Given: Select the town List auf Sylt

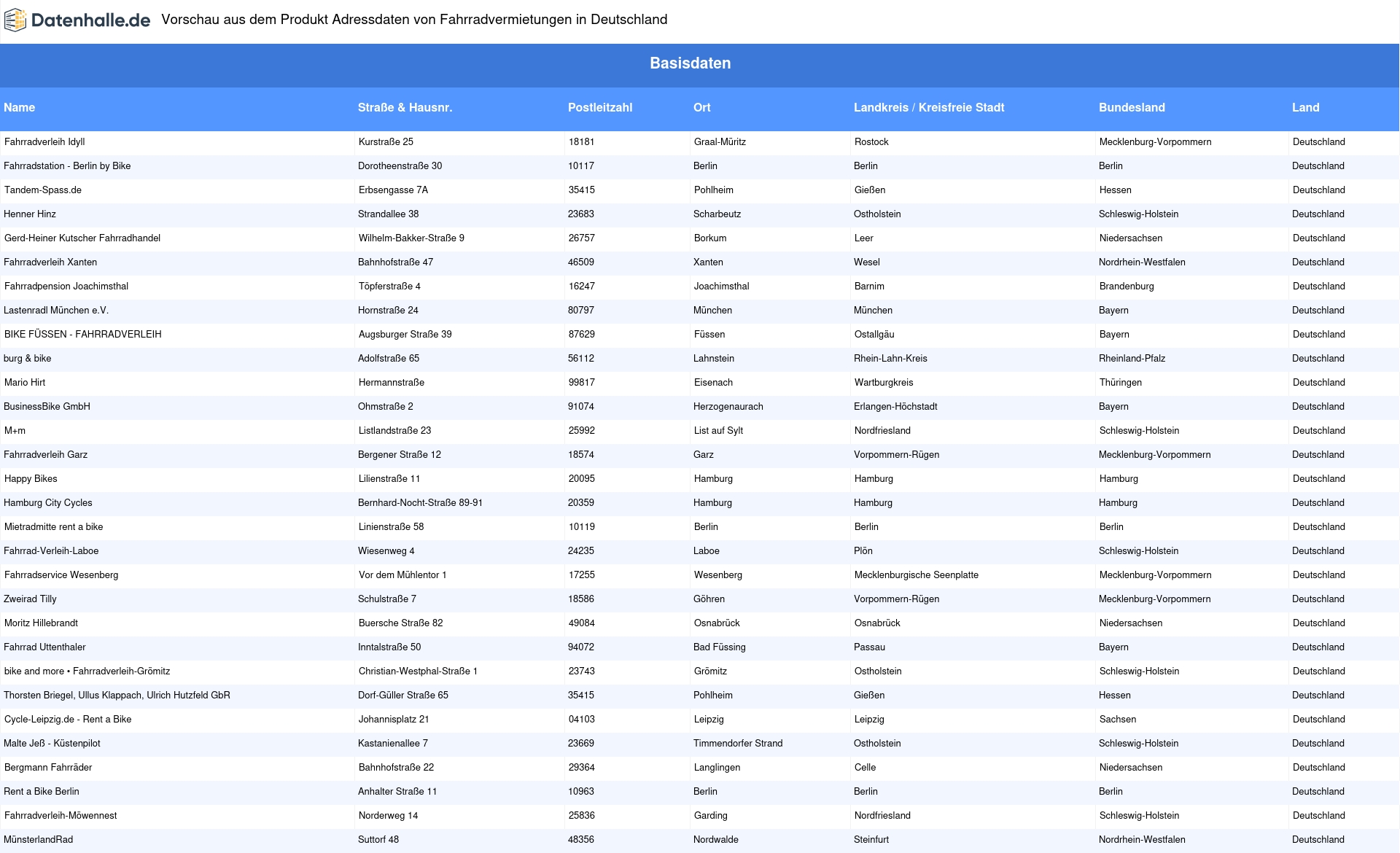Looking at the screenshot, I should tap(718, 431).
